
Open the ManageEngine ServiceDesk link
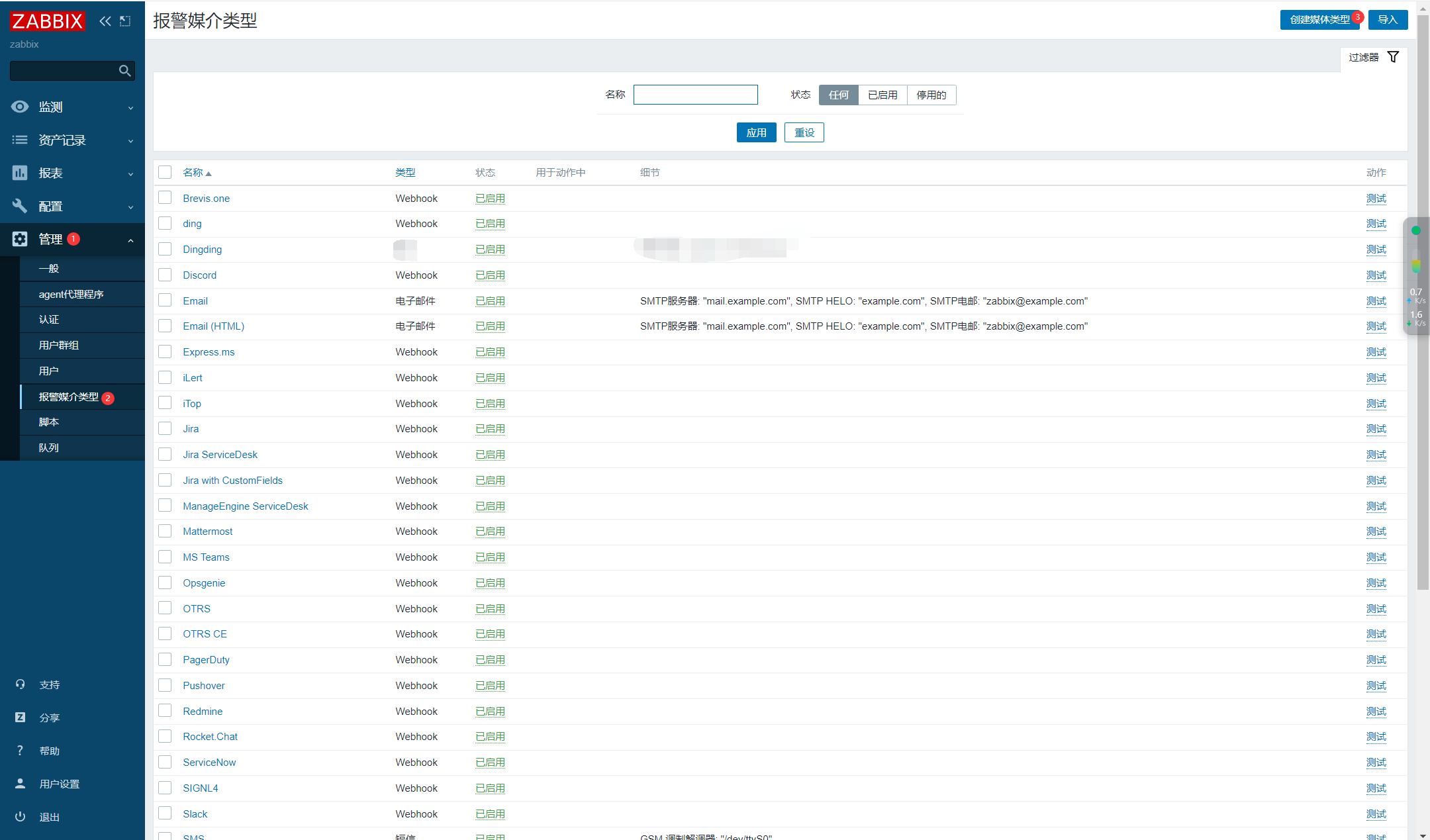click(x=246, y=506)
